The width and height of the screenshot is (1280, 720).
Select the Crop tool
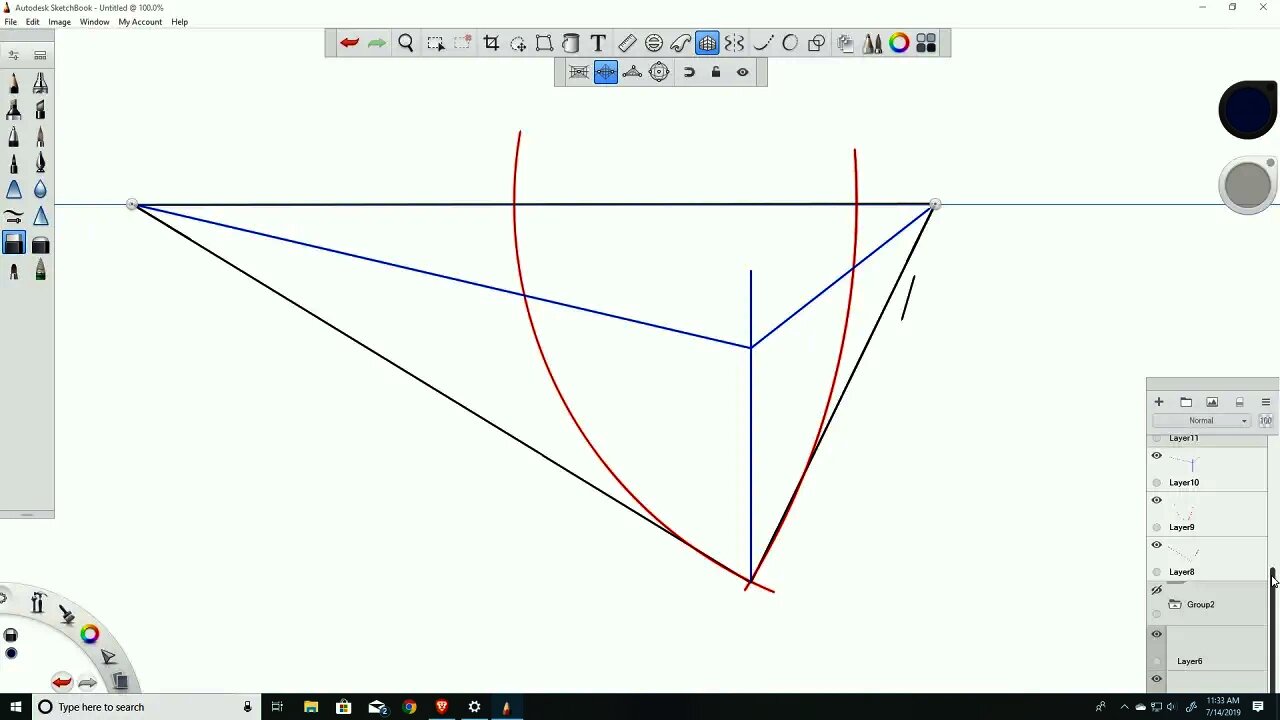pos(491,43)
